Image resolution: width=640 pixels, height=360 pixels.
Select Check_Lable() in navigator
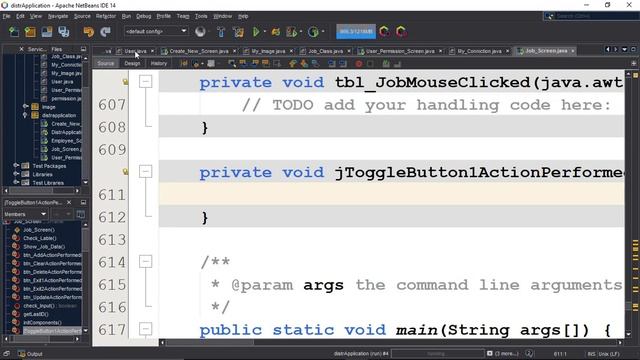(40, 238)
